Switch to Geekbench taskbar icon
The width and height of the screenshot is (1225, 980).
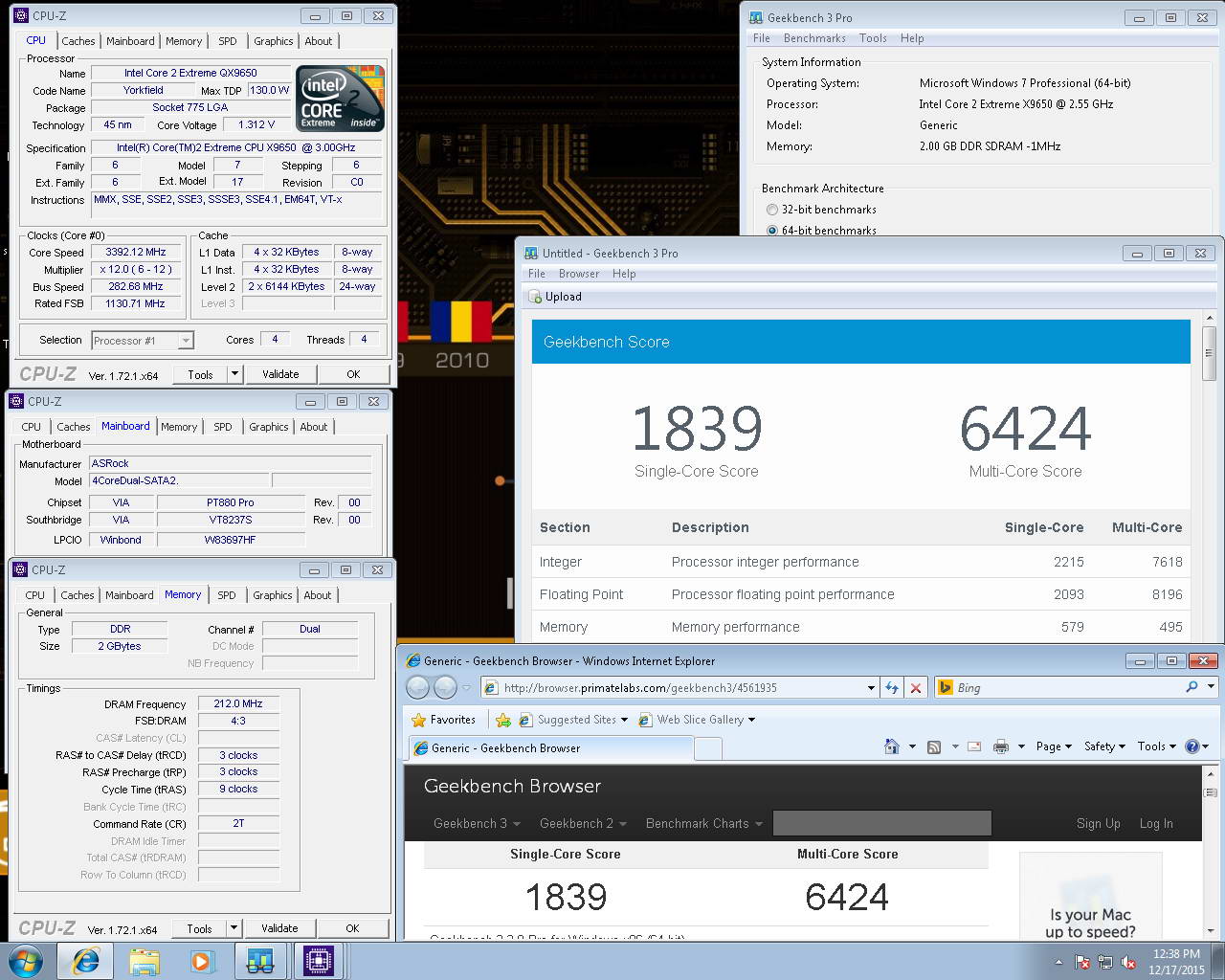coord(260,961)
